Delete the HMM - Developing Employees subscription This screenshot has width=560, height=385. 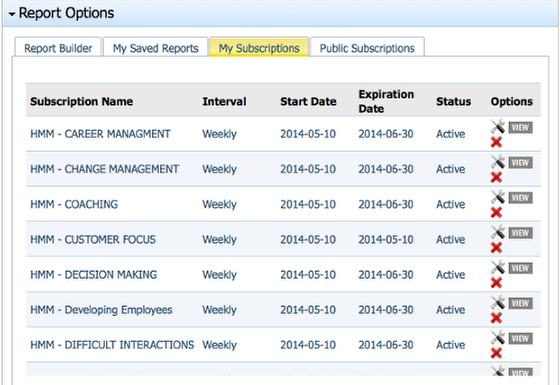point(496,318)
